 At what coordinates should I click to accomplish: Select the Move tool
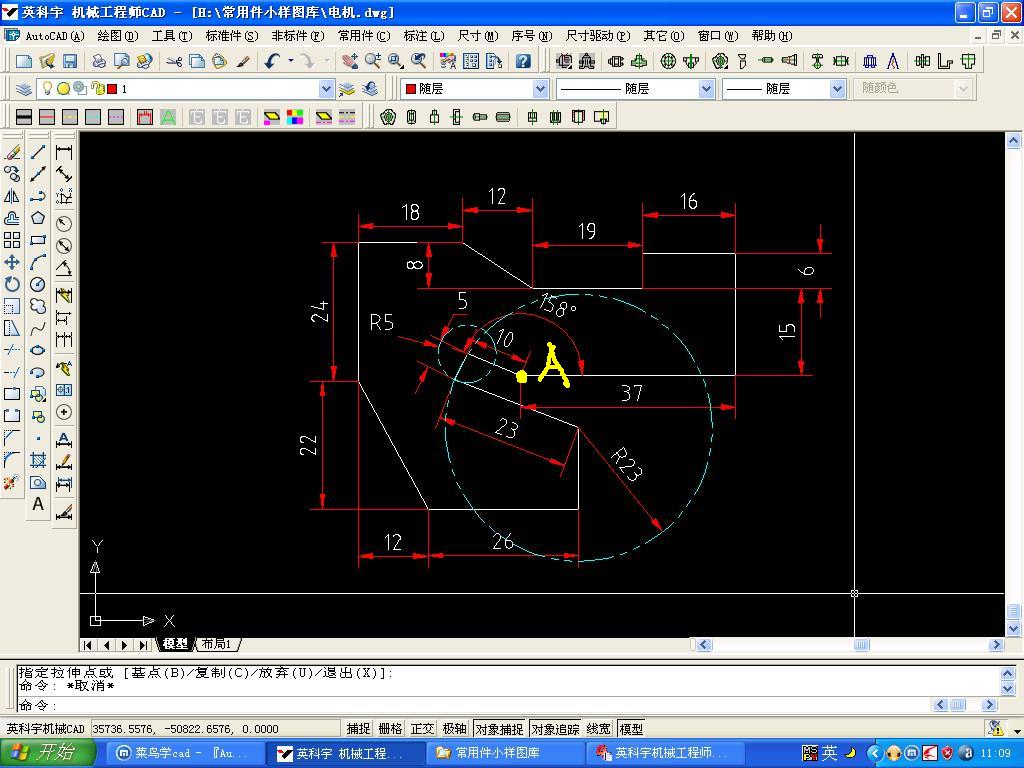pyautogui.click(x=12, y=262)
